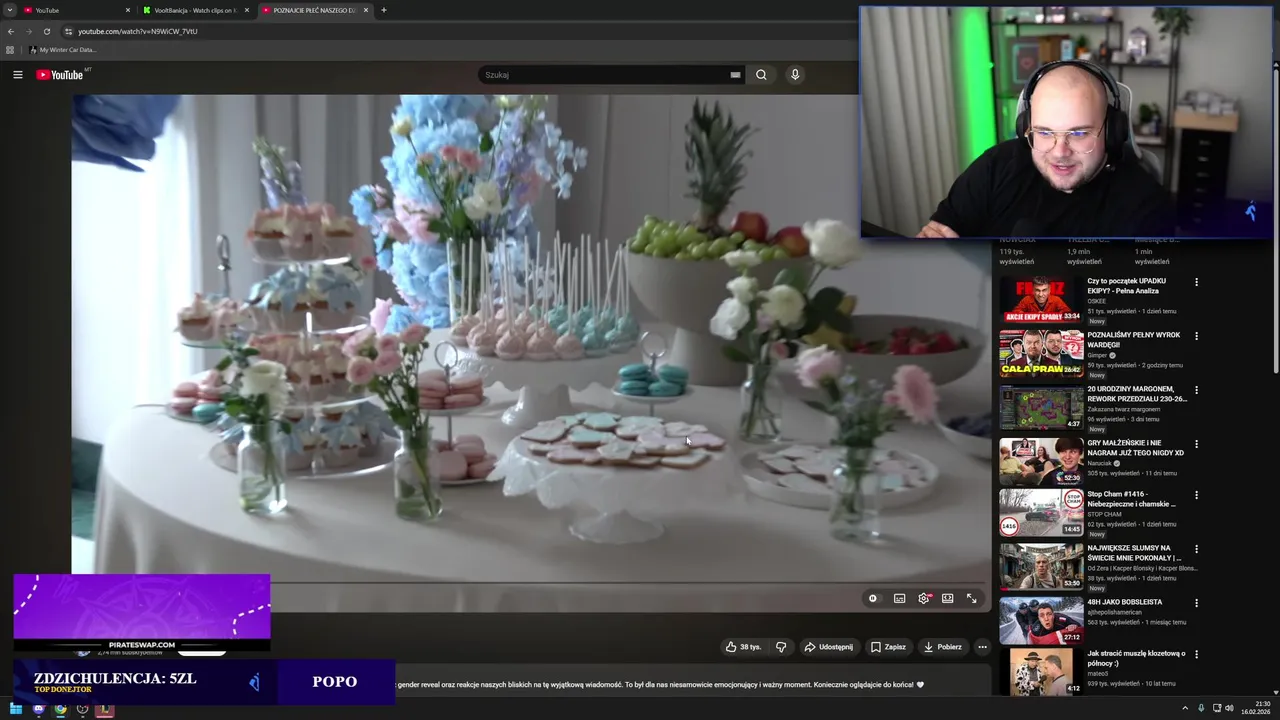Dislike the video with thumbs down
The width and height of the screenshot is (1280, 720).
click(x=781, y=647)
